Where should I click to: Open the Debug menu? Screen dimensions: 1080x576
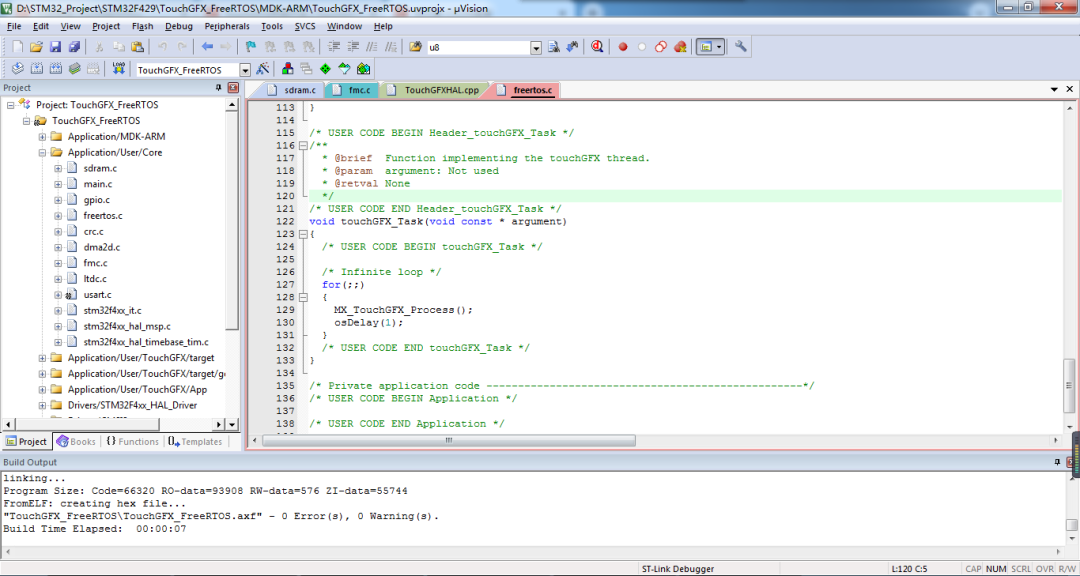[x=179, y=26]
